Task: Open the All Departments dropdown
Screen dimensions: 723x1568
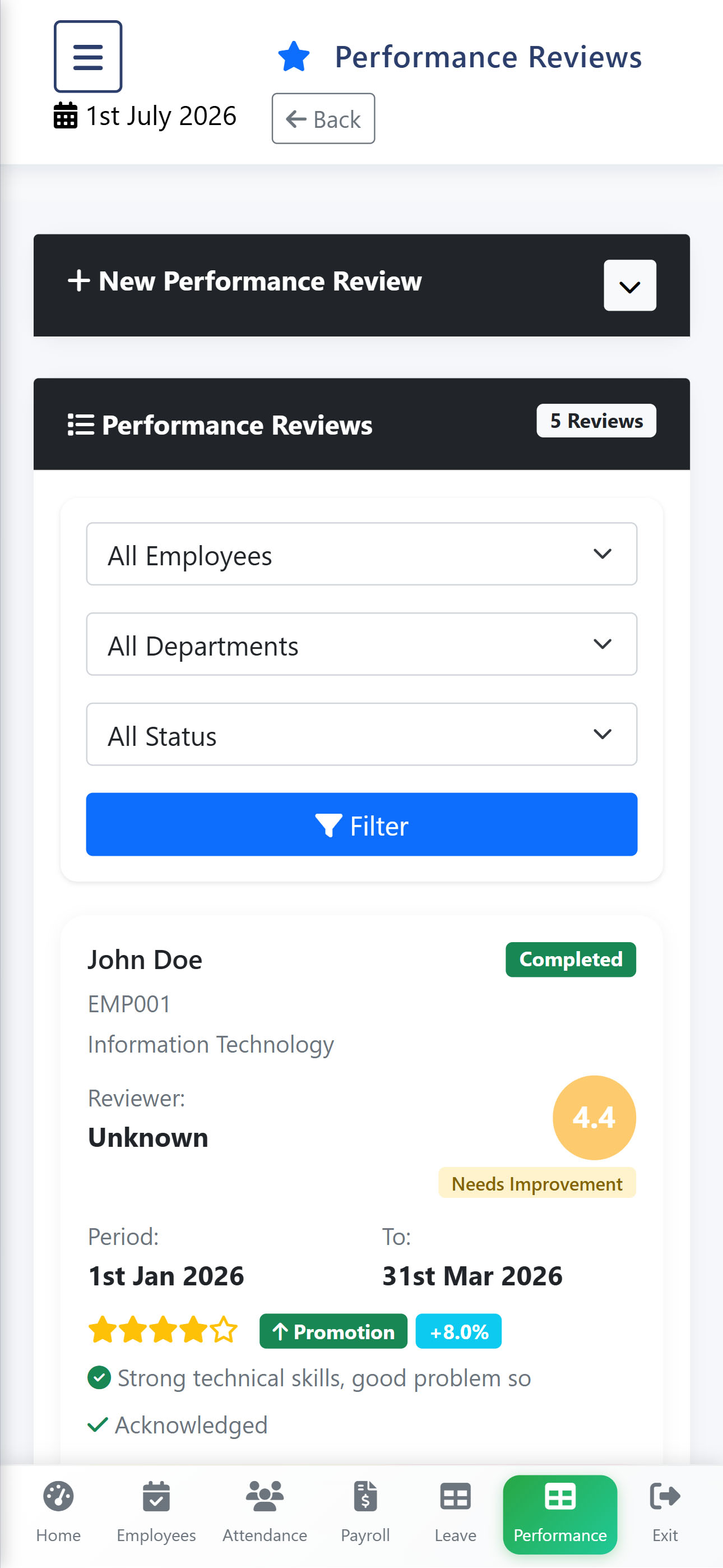Action: 361,644
